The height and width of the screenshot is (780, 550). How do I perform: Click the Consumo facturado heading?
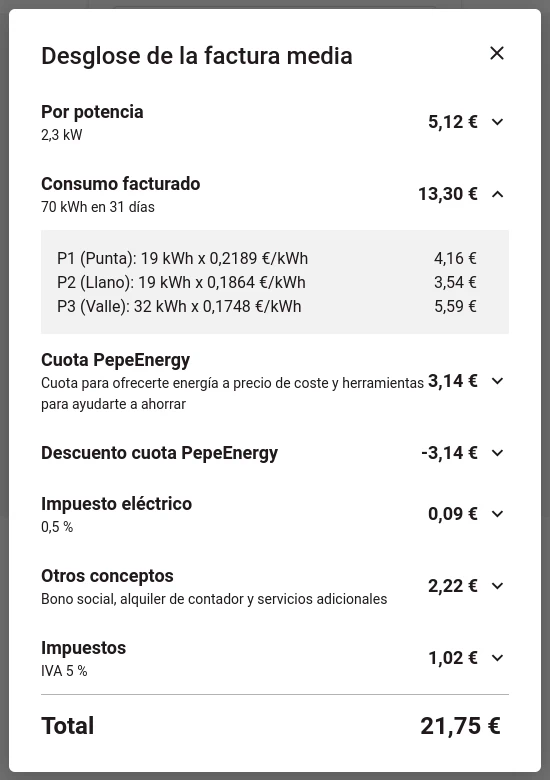point(120,184)
